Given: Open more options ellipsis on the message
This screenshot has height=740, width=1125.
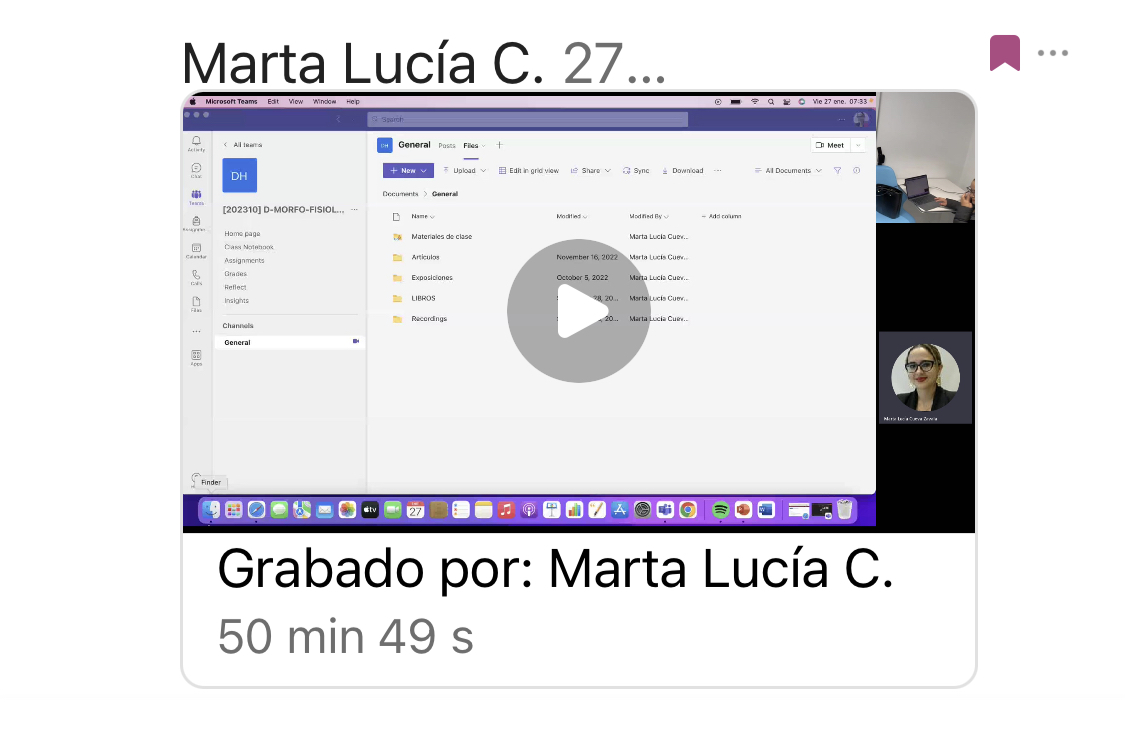Looking at the screenshot, I should pyautogui.click(x=1053, y=53).
